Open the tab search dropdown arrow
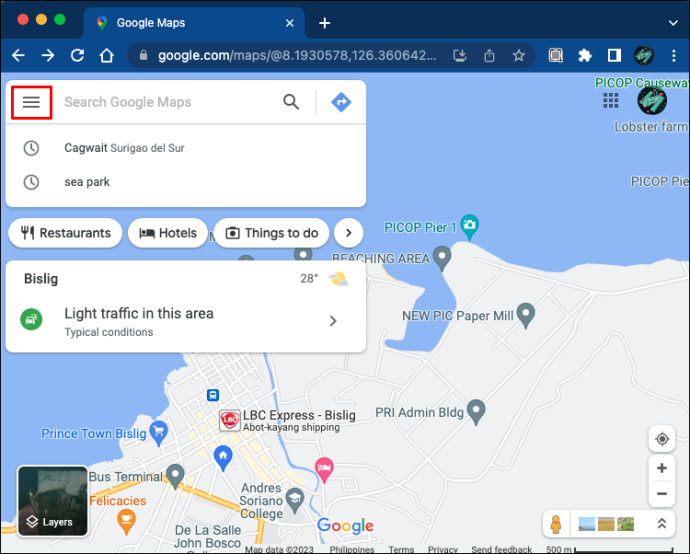Screen dimensions: 690x554 point(673,23)
